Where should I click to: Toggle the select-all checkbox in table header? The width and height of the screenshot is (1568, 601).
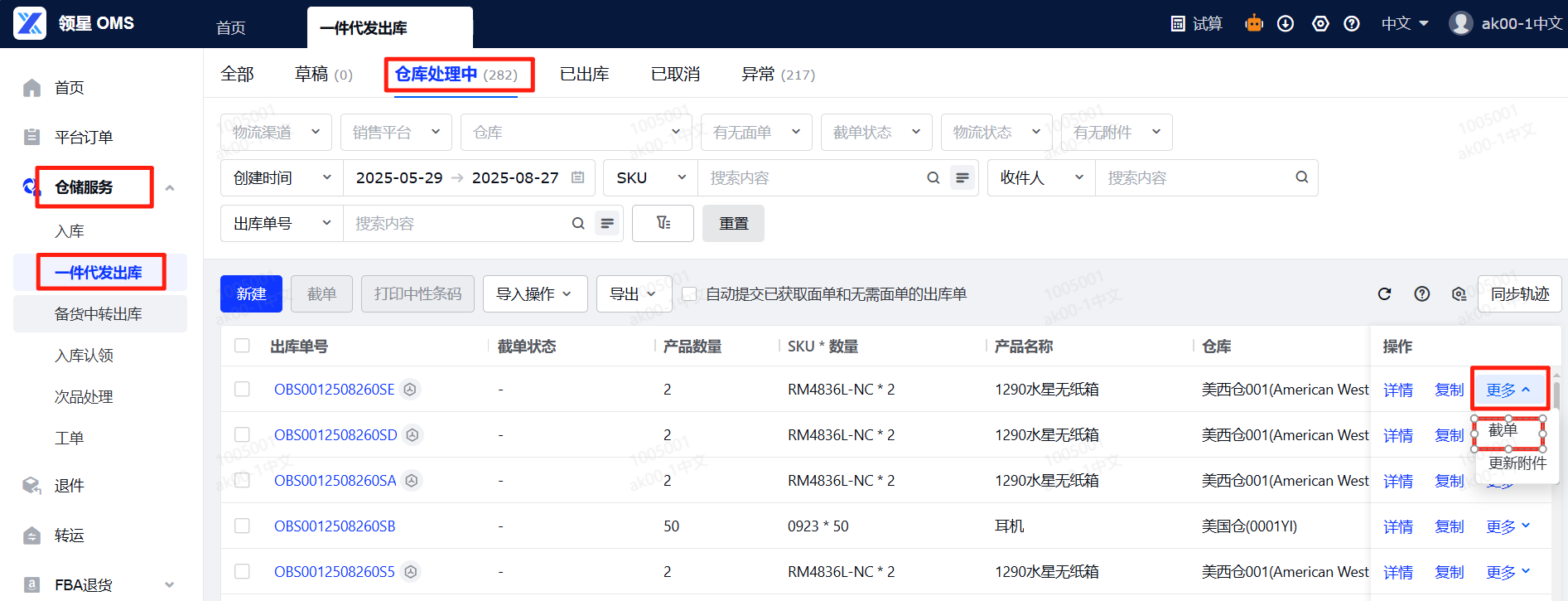click(242, 346)
